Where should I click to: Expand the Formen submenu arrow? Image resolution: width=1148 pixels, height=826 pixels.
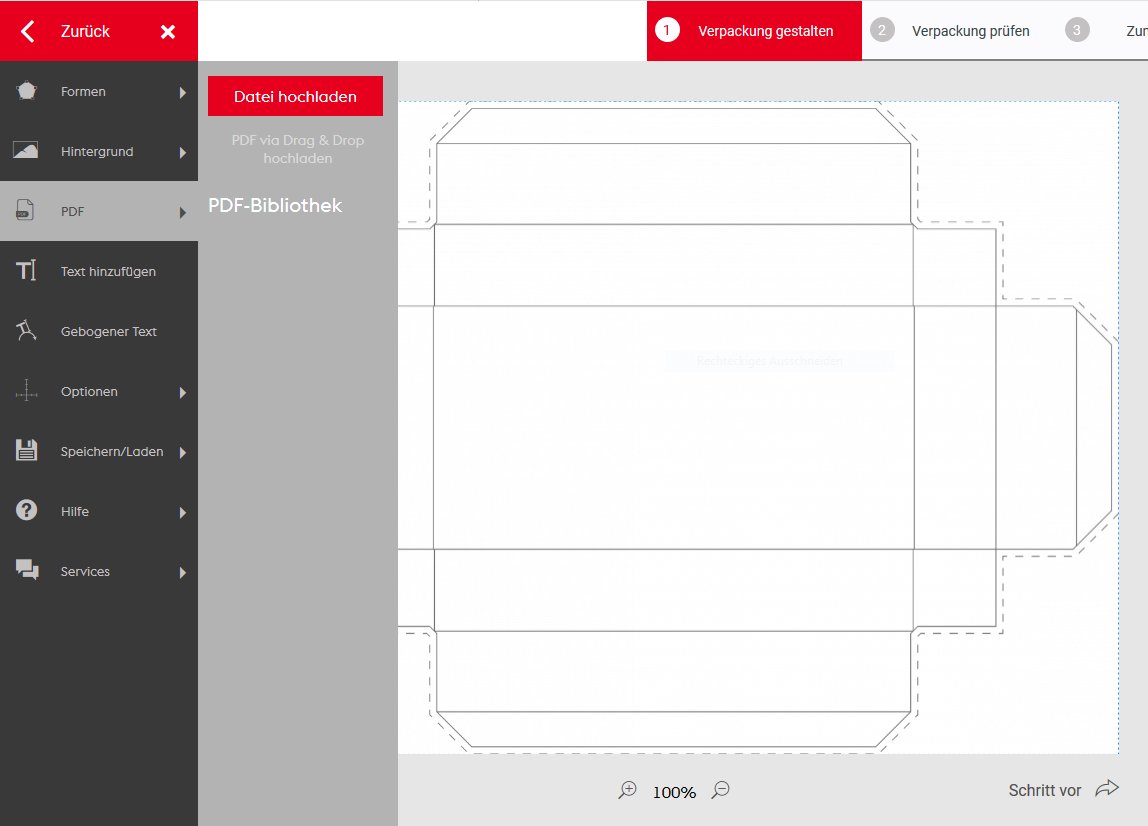point(183,92)
